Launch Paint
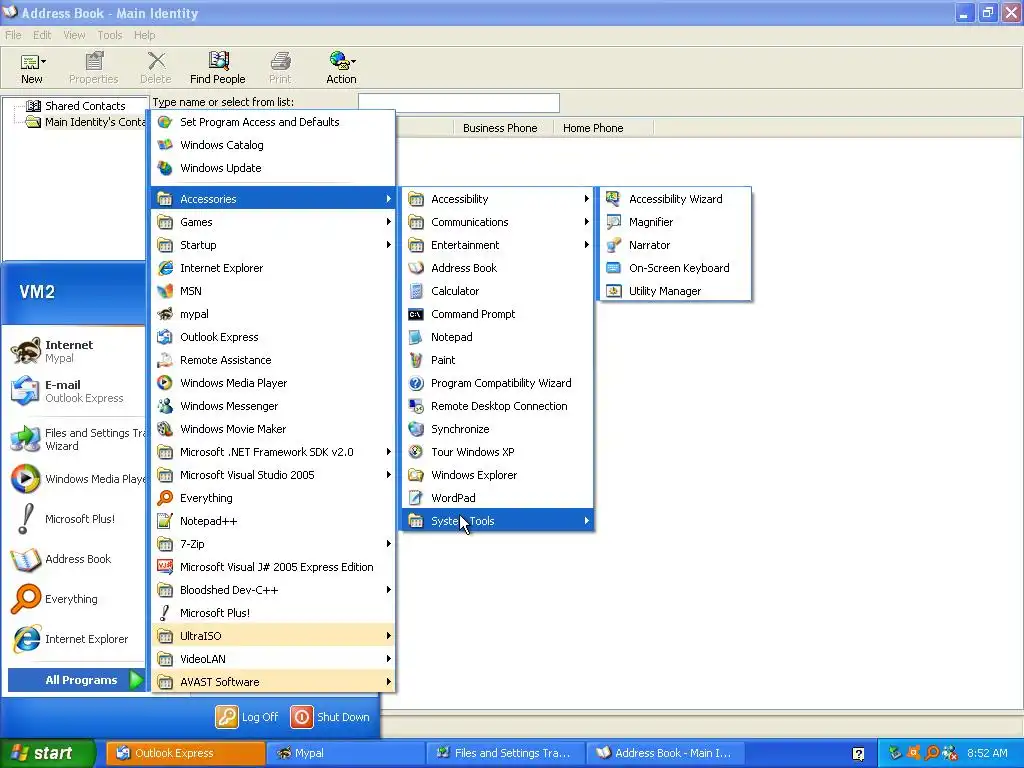Screen dimensions: 1024x768 (x=498, y=360)
